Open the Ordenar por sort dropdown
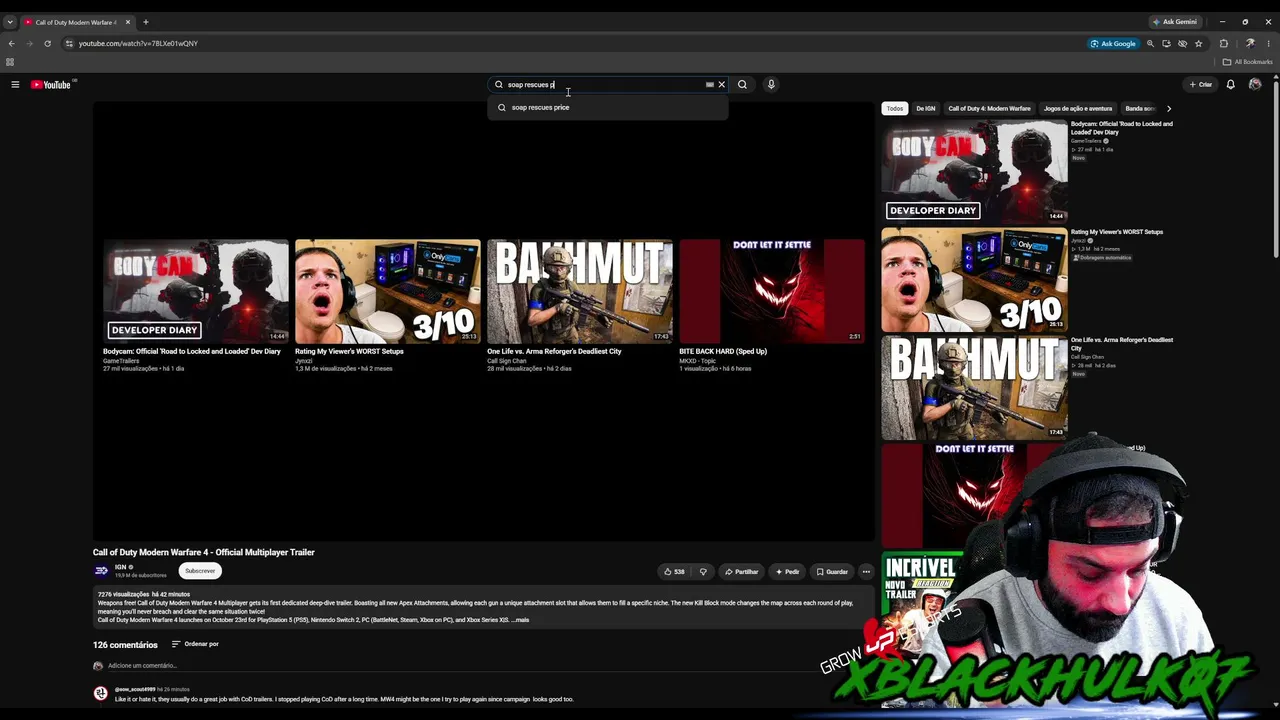The image size is (1280, 720). (195, 644)
